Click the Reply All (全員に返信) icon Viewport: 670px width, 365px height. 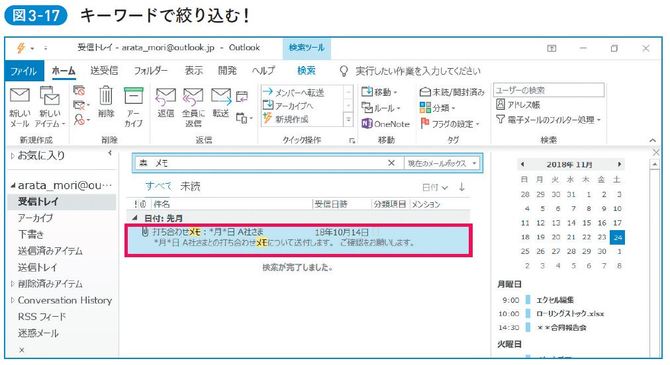[193, 97]
